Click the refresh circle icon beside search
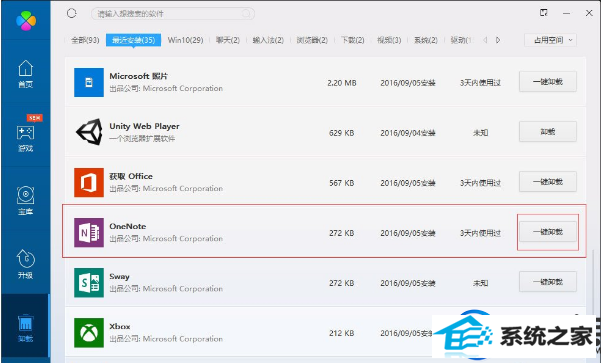 tap(71, 13)
